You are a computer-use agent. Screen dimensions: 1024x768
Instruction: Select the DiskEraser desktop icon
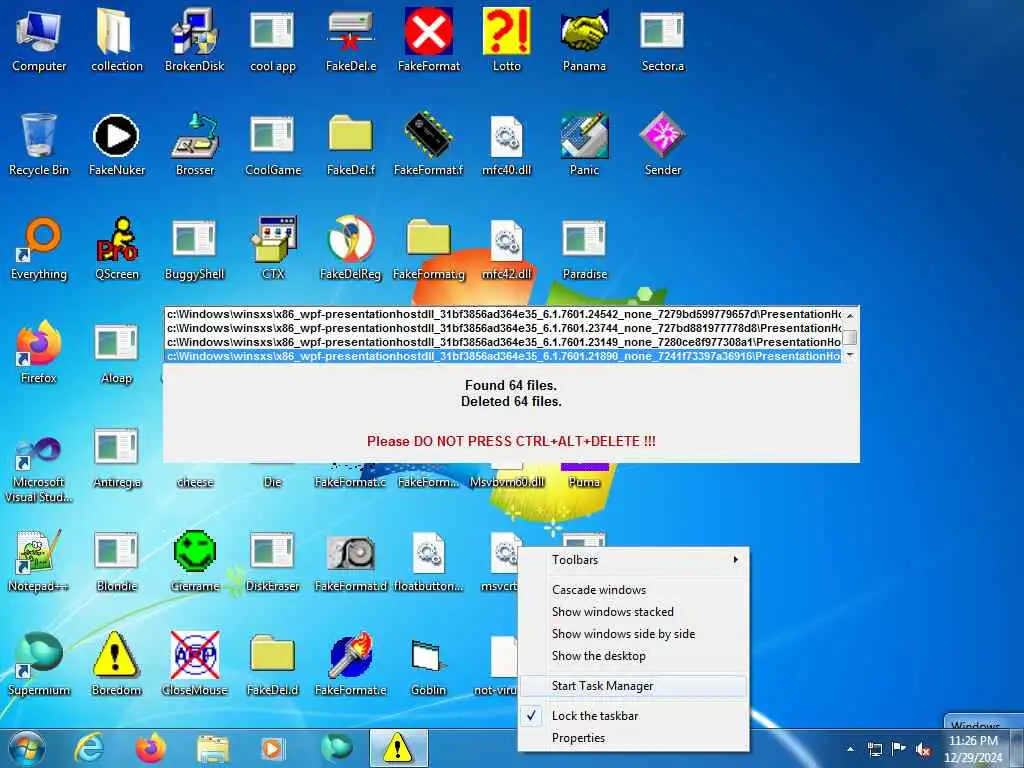pyautogui.click(x=272, y=560)
